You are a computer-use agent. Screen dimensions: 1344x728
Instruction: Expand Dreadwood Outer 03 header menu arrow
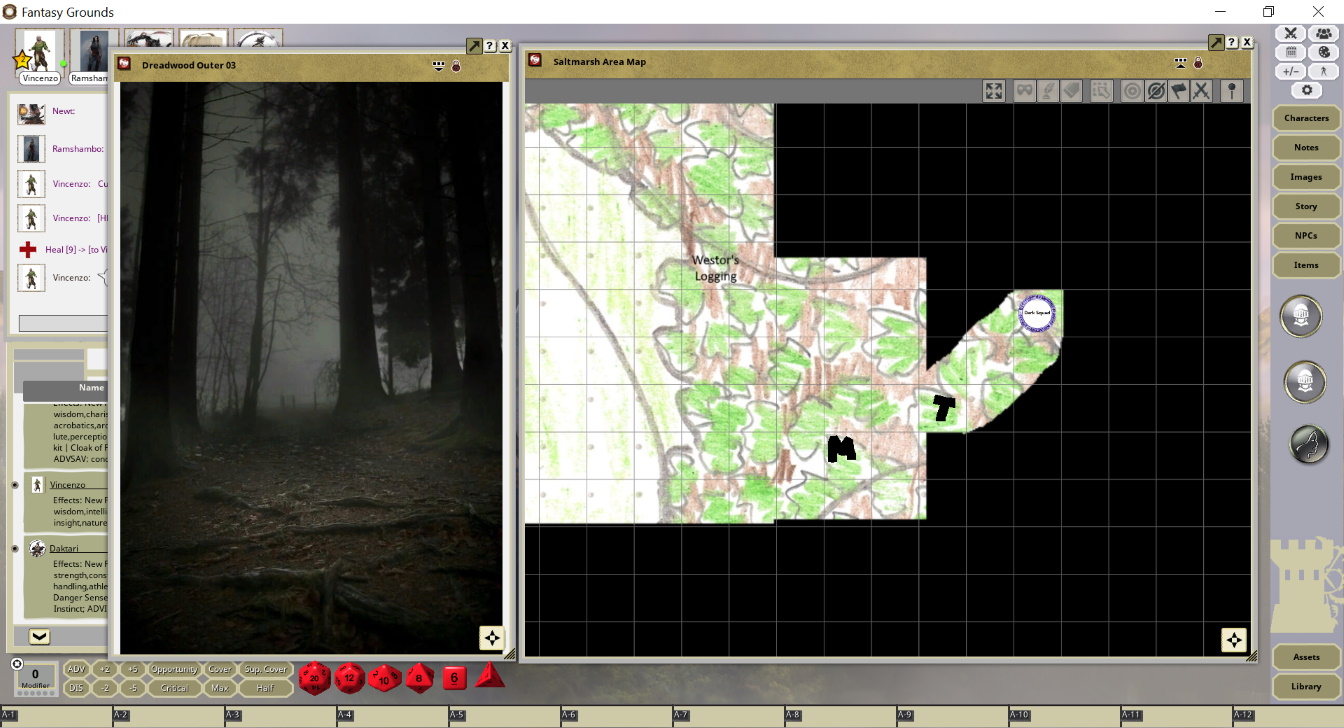pyautogui.click(x=438, y=66)
